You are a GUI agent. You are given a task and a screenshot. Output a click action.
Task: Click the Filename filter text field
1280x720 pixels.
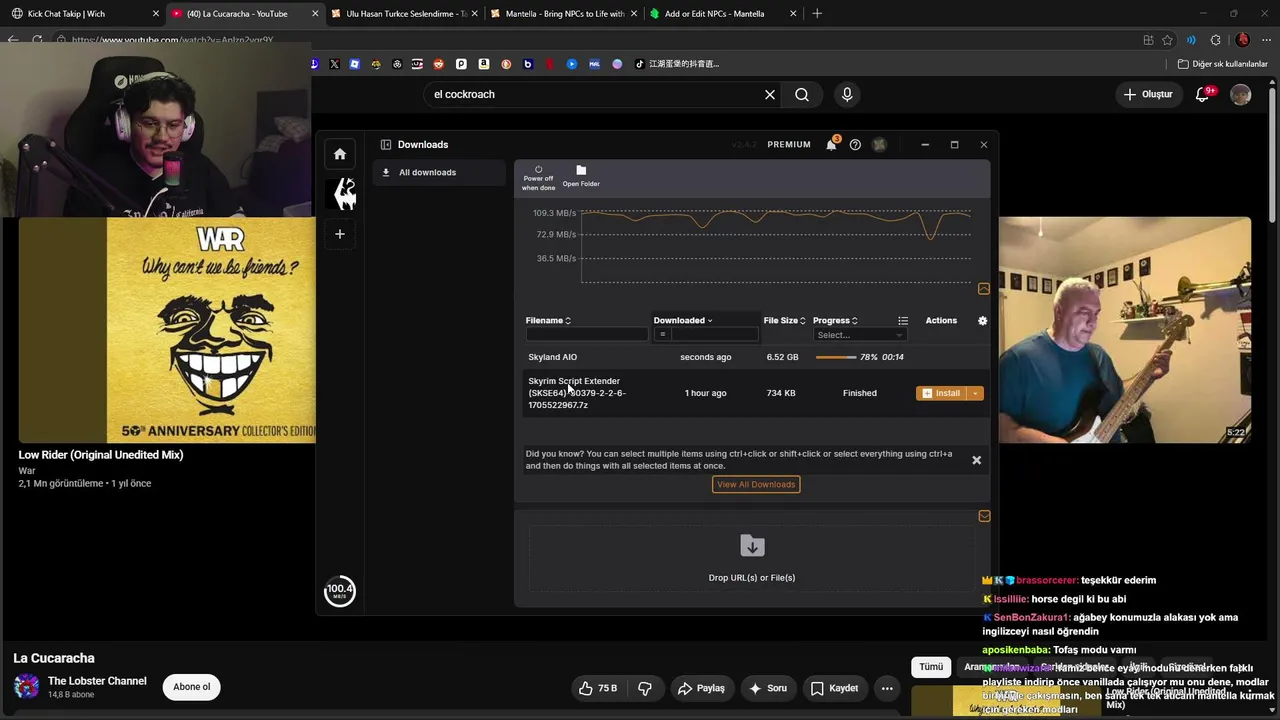click(x=587, y=335)
